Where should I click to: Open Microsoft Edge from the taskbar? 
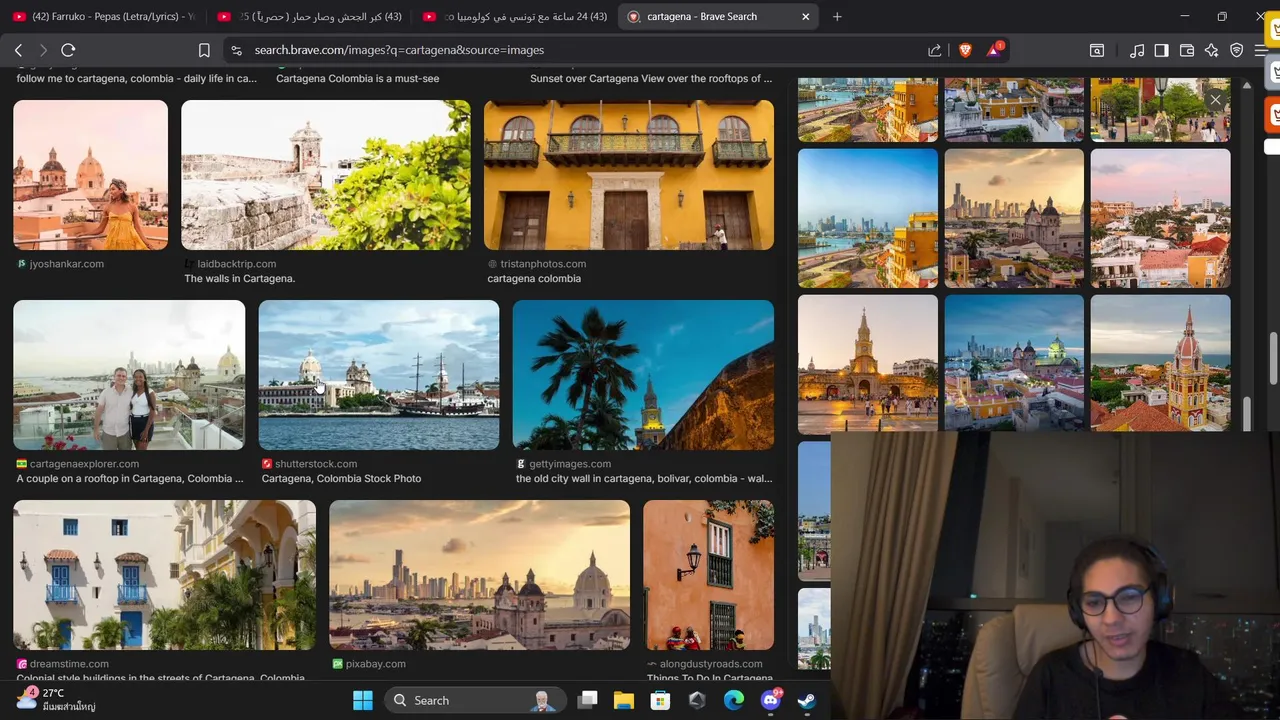coord(734,700)
